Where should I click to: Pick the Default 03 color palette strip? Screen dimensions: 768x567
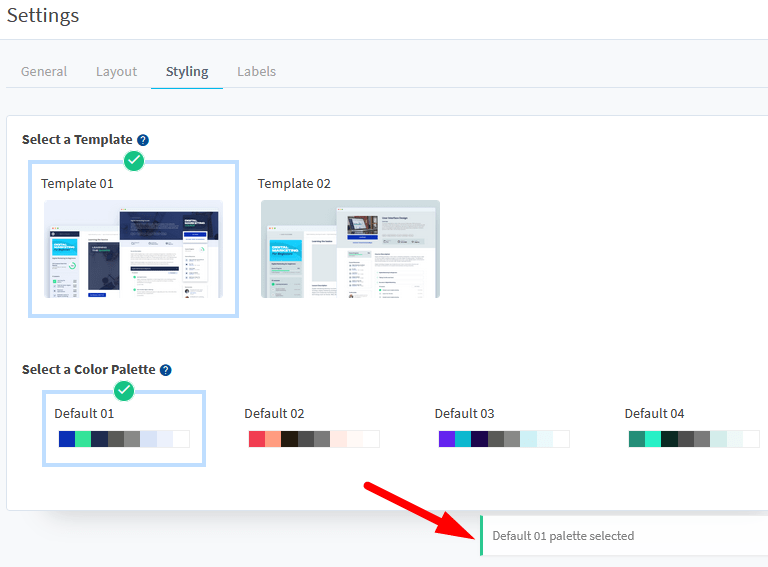click(504, 439)
